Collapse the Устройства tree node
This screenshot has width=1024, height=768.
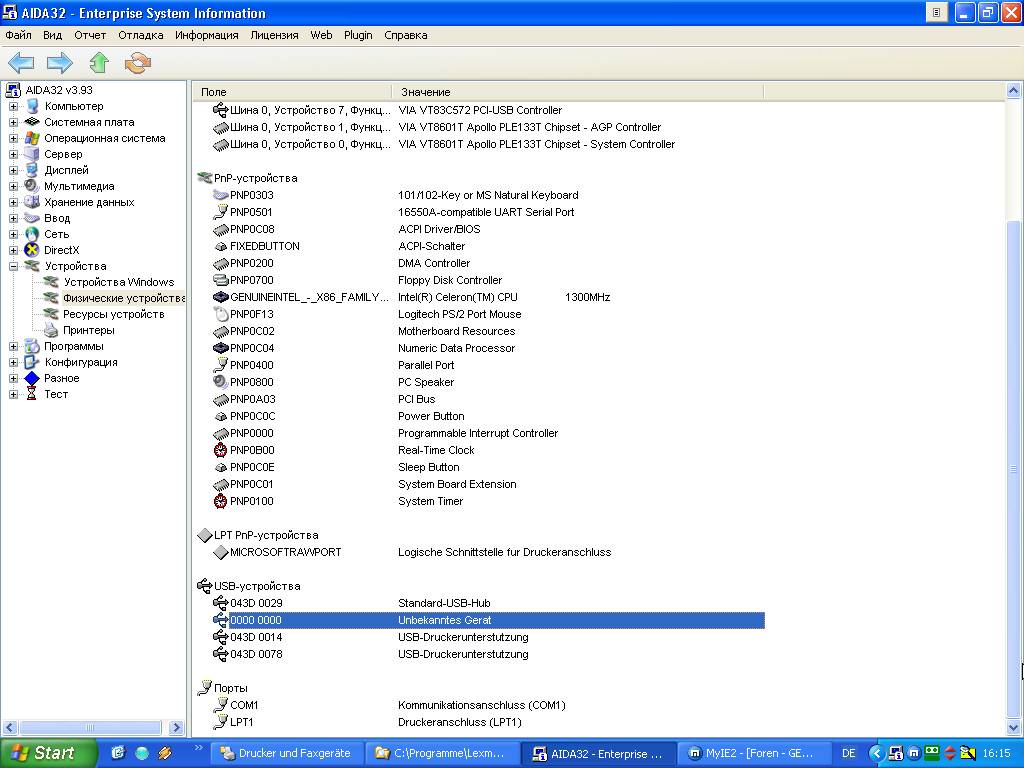coord(13,266)
